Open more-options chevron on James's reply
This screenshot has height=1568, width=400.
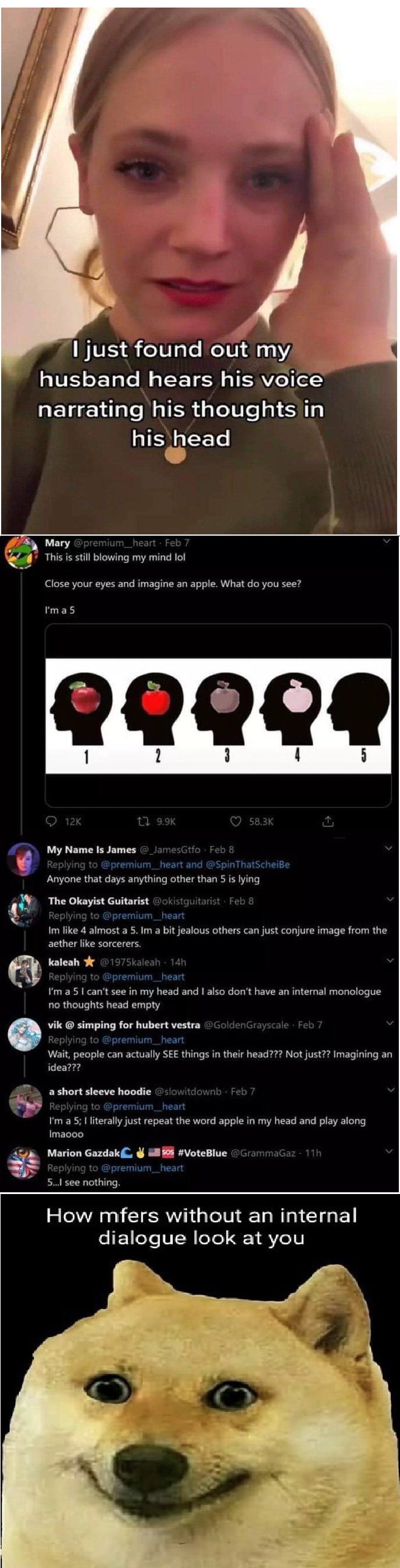click(389, 847)
